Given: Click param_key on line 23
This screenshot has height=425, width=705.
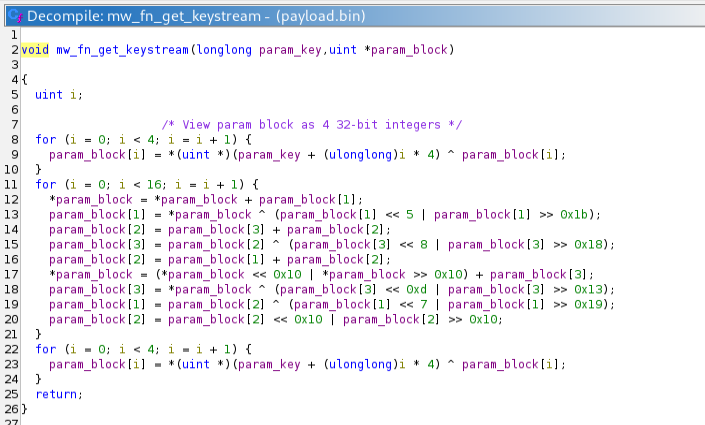Looking at the screenshot, I should pyautogui.click(x=269, y=364).
